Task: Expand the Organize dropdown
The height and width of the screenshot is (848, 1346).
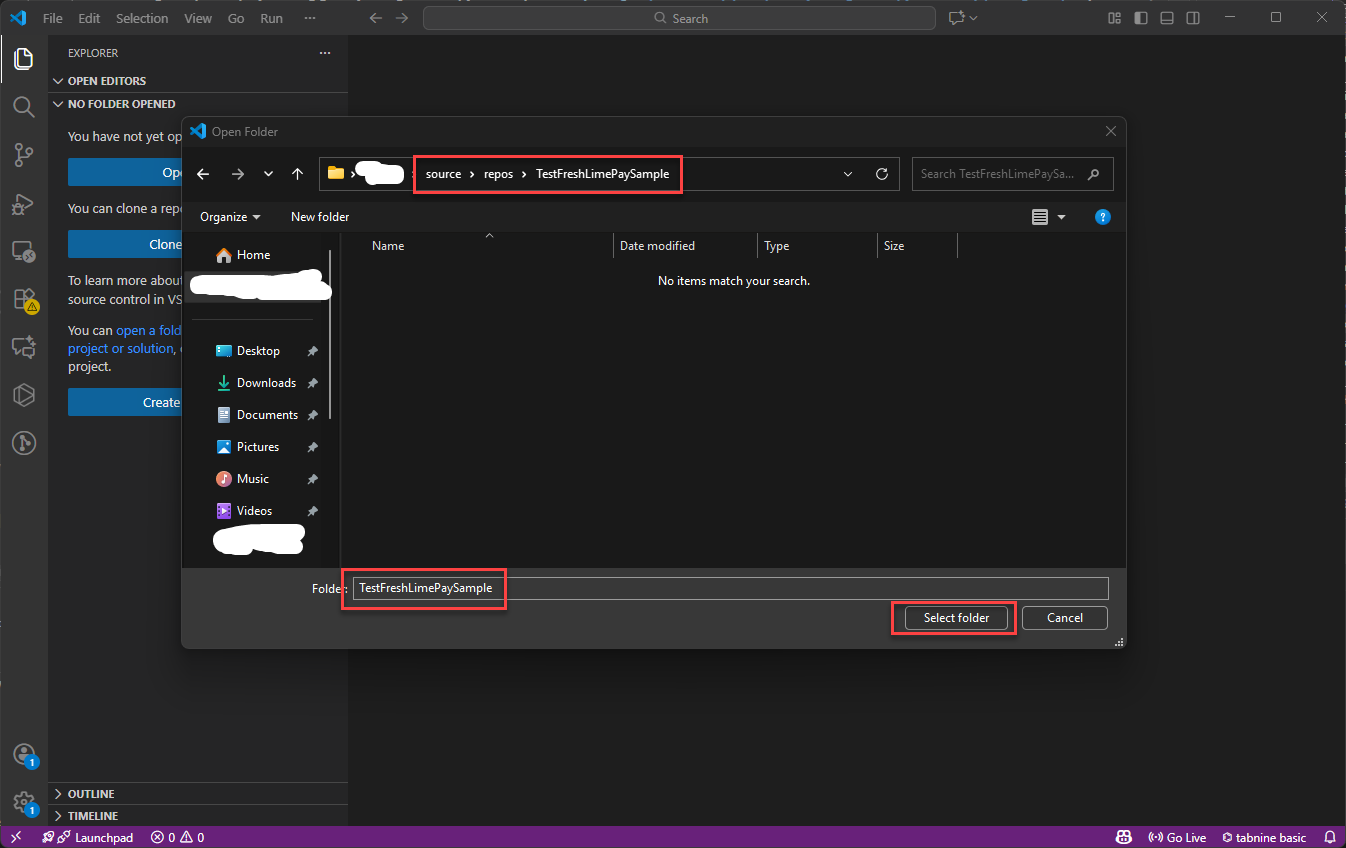Action: [x=230, y=217]
